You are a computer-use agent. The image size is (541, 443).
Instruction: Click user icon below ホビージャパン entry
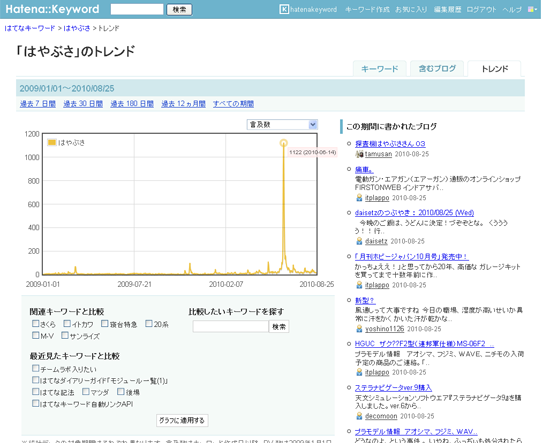(359, 285)
